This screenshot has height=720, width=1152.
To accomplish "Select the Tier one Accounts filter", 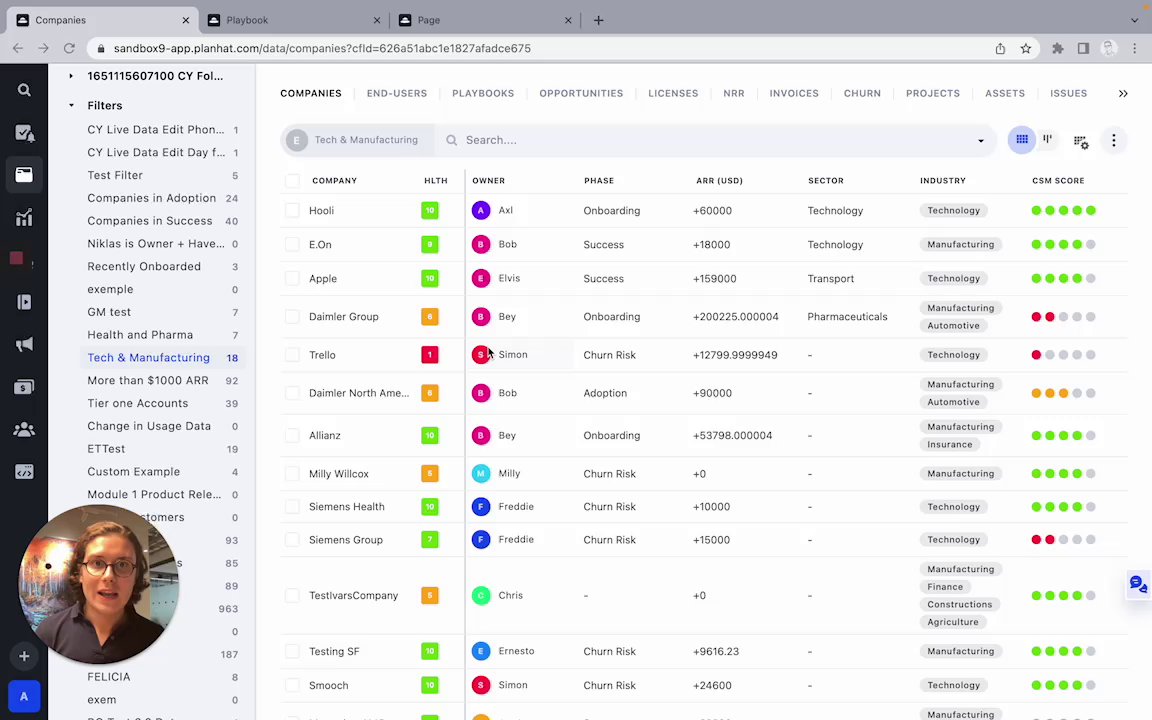I will 138,403.
